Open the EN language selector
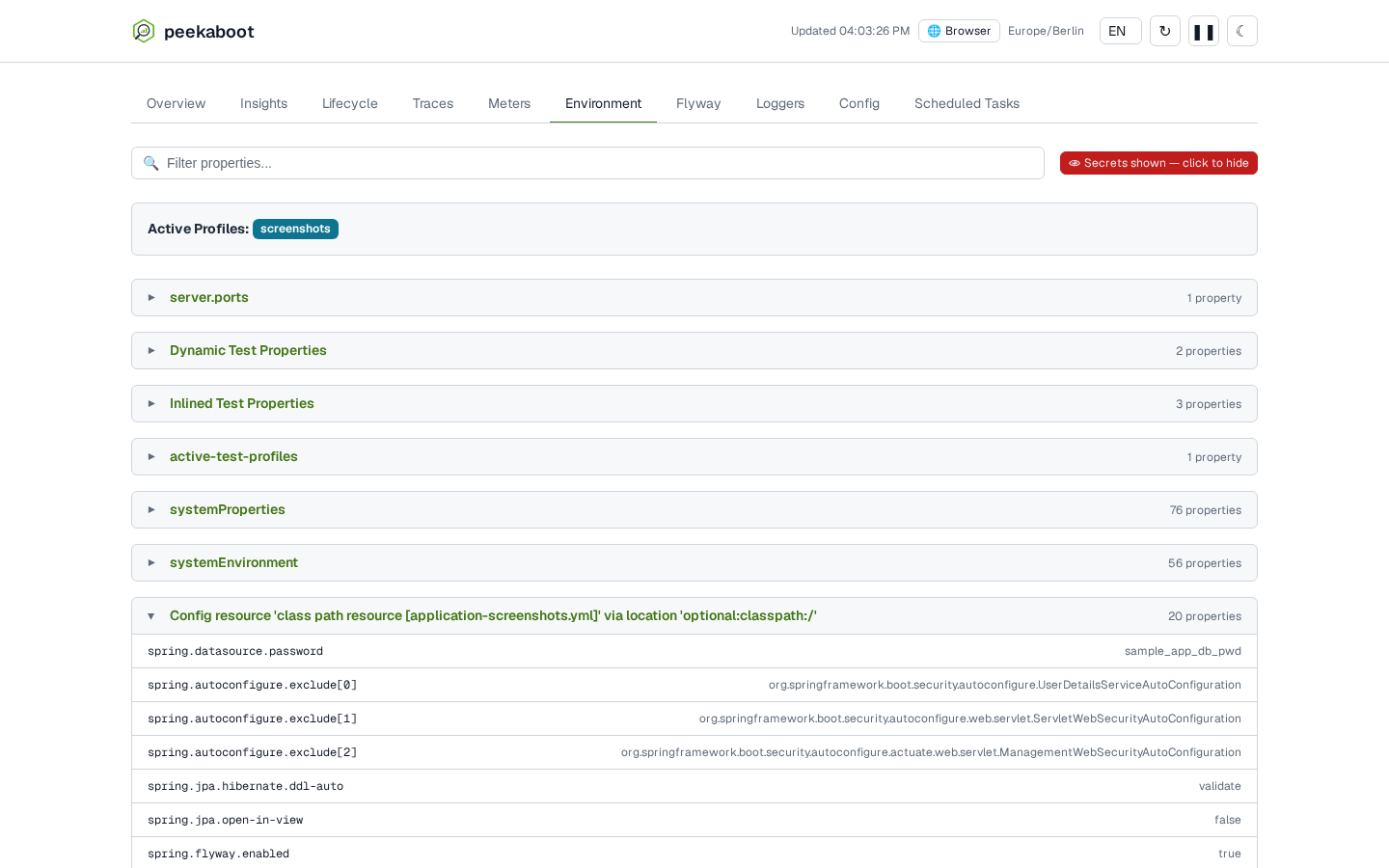This screenshot has width=1389, height=868. click(1121, 31)
